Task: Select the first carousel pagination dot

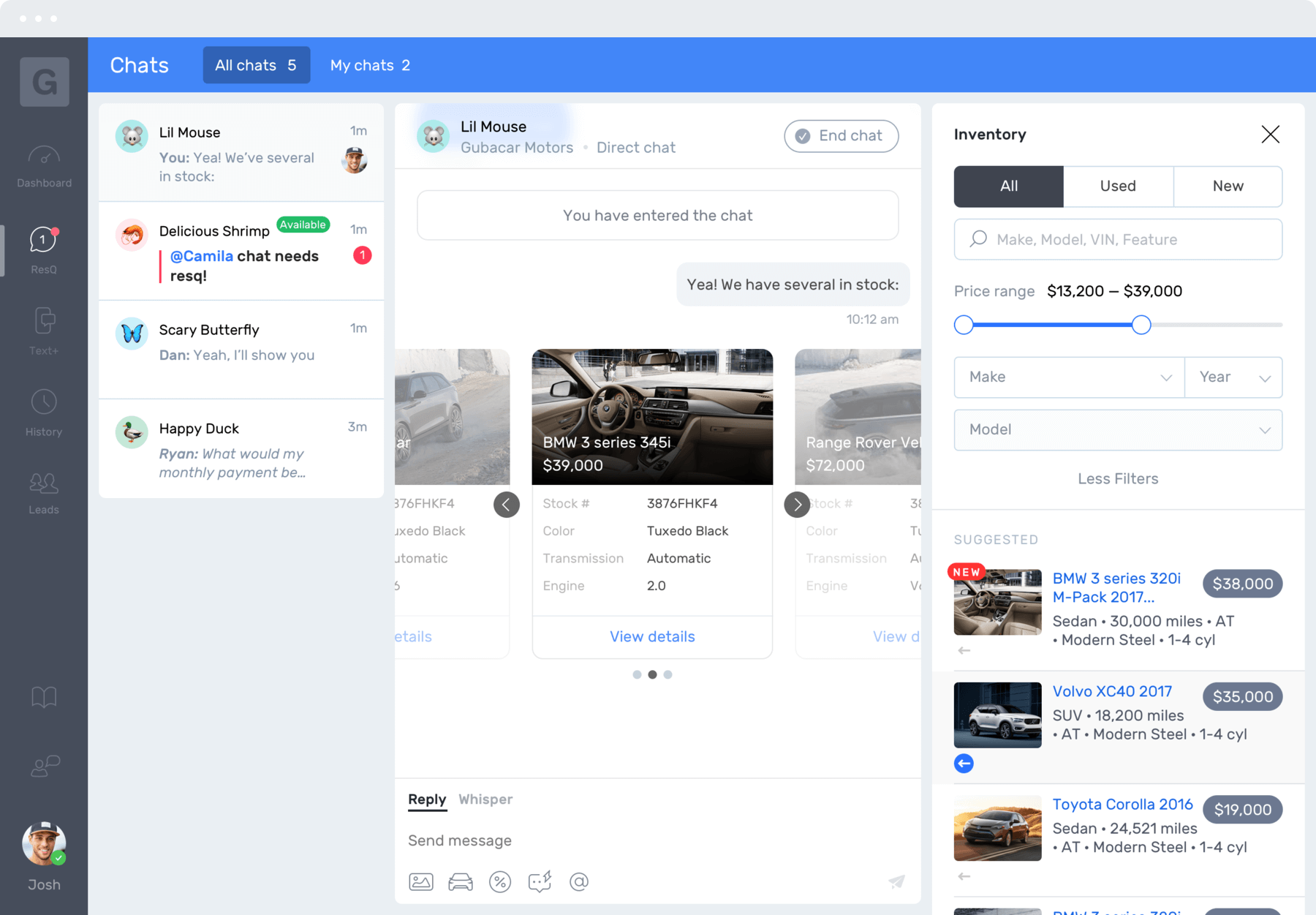Action: [x=637, y=674]
